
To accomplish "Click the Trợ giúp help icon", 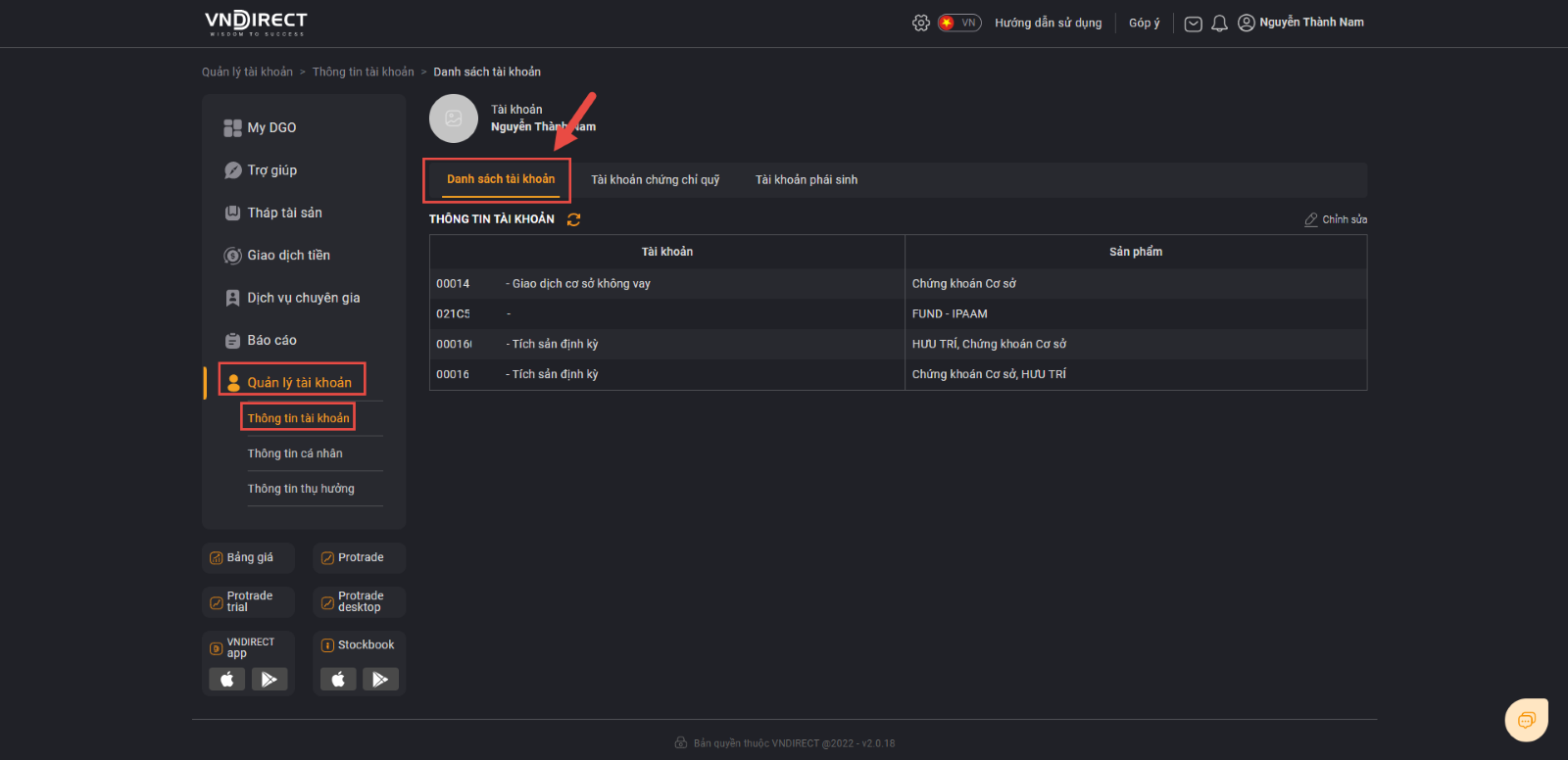I will click(x=232, y=170).
